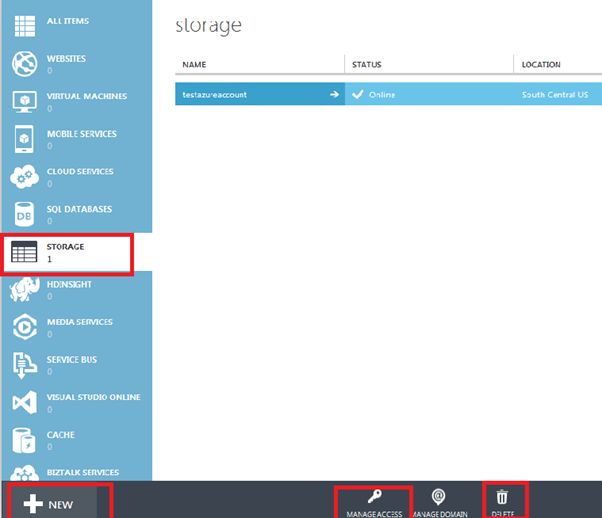
Task: Click the NEW button label
Action: [61, 505]
